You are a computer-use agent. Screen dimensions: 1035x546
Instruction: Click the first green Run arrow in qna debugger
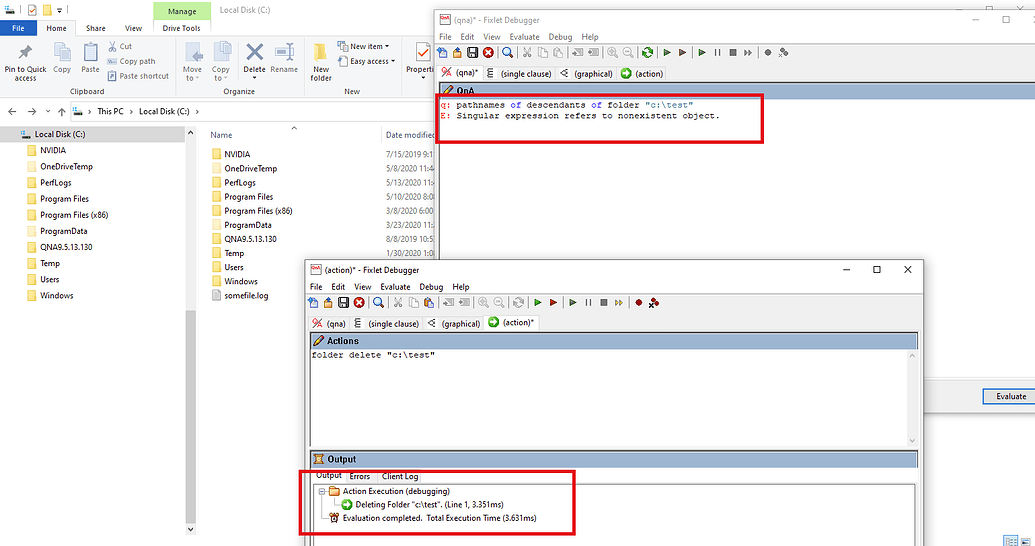[667, 52]
